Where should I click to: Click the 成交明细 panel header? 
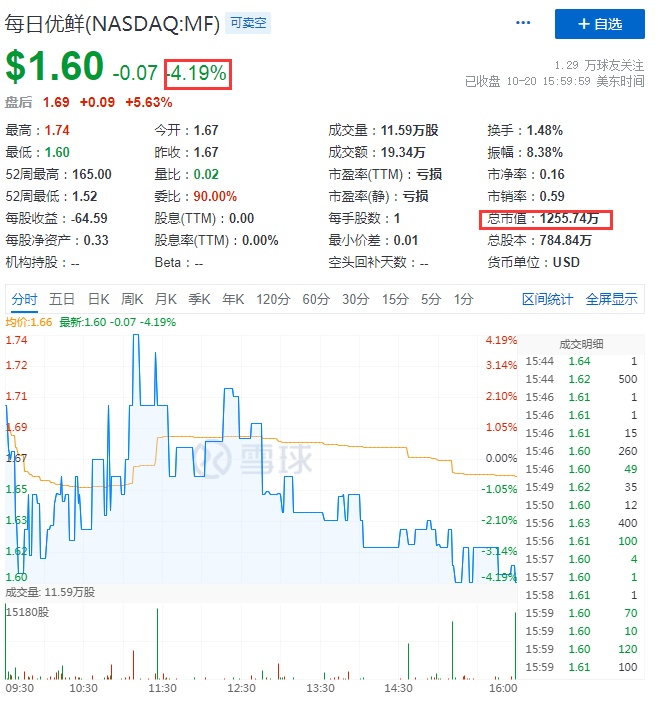tap(581, 344)
